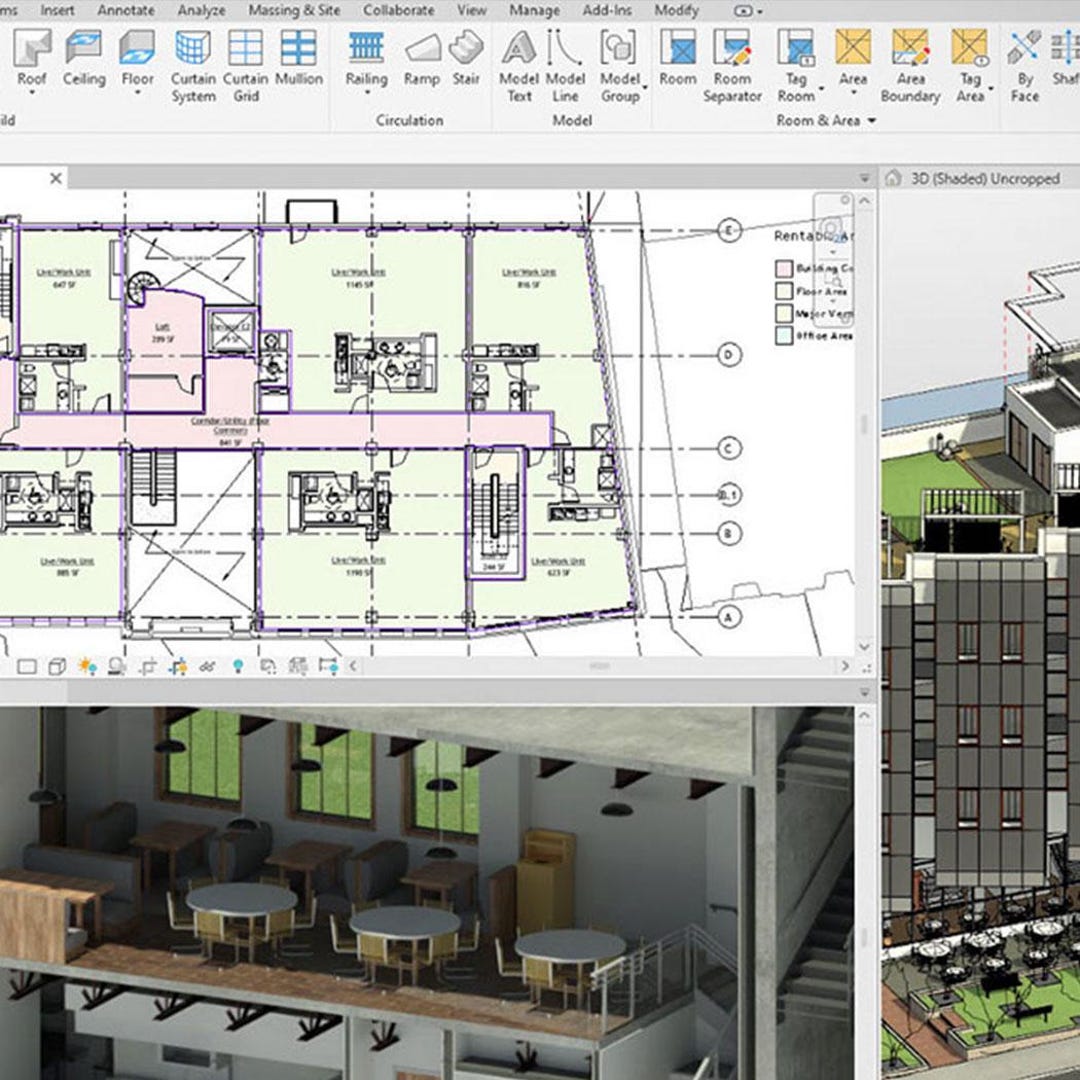The height and width of the screenshot is (1080, 1080).
Task: Open the View ribbon tab
Action: [x=472, y=10]
